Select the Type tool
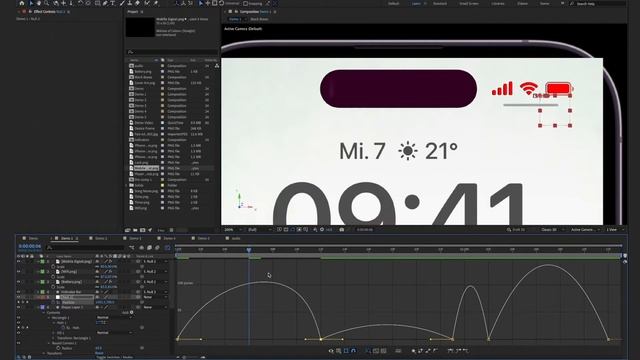 [x=113, y=3]
